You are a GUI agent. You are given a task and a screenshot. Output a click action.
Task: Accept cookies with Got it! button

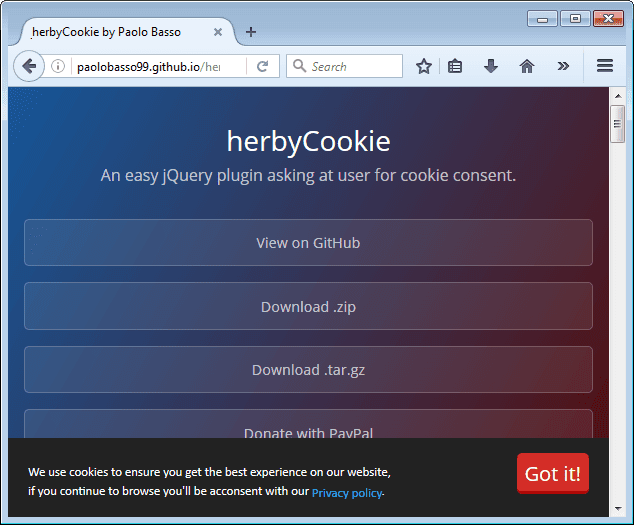point(553,473)
